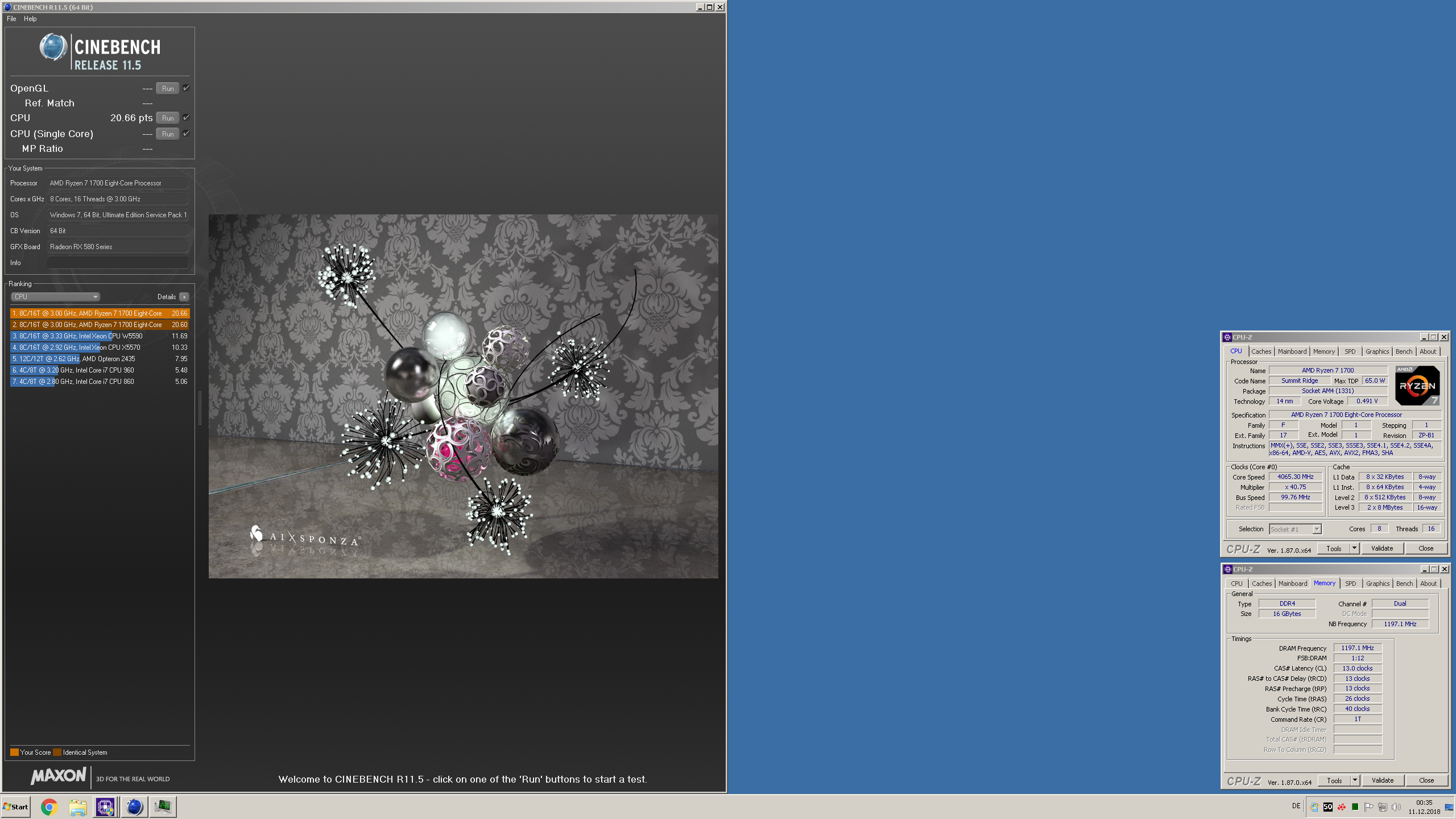Image resolution: width=1456 pixels, height=819 pixels.
Task: Minimize the upper CPU-Z window
Action: (x=1424, y=337)
